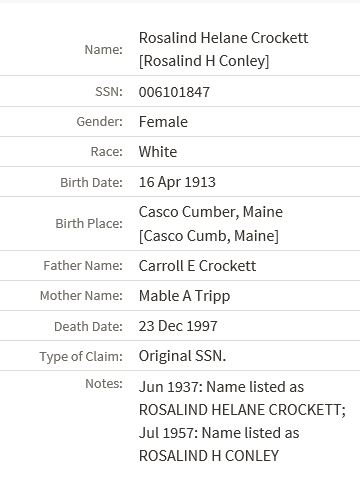Click the Jul 1957 note line

click(x=219, y=433)
